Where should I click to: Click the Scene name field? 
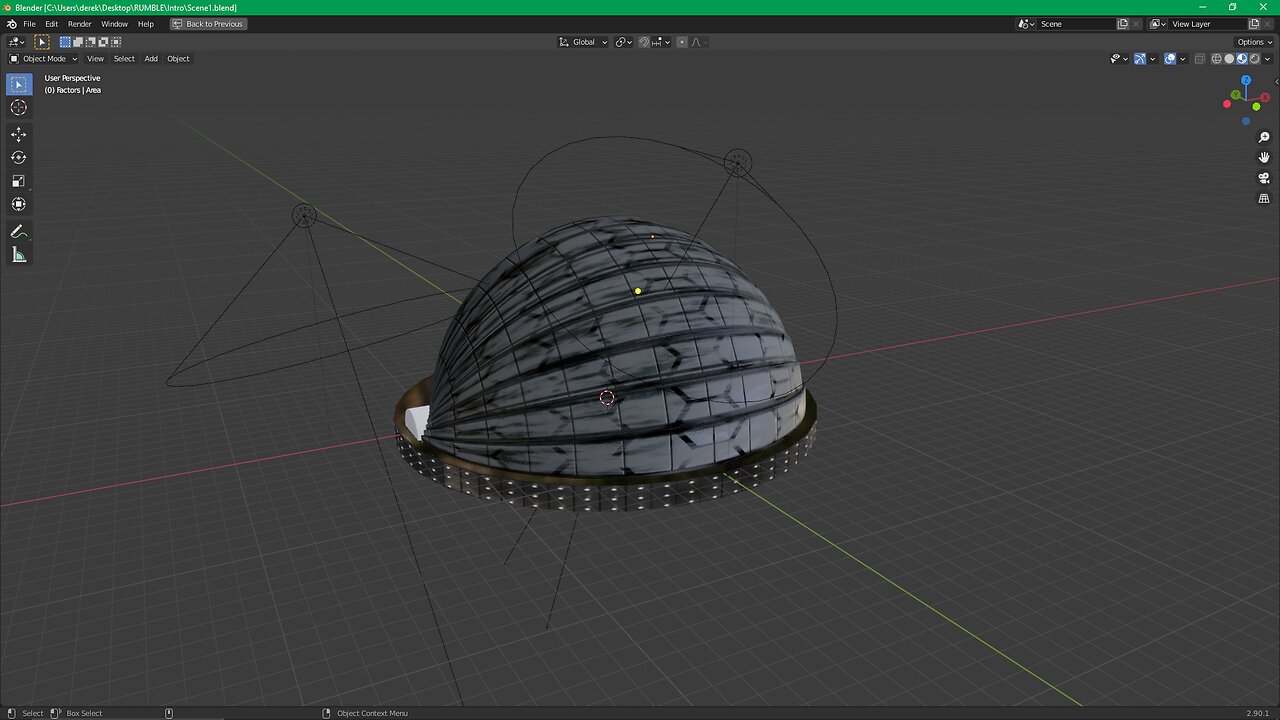tap(1076, 24)
